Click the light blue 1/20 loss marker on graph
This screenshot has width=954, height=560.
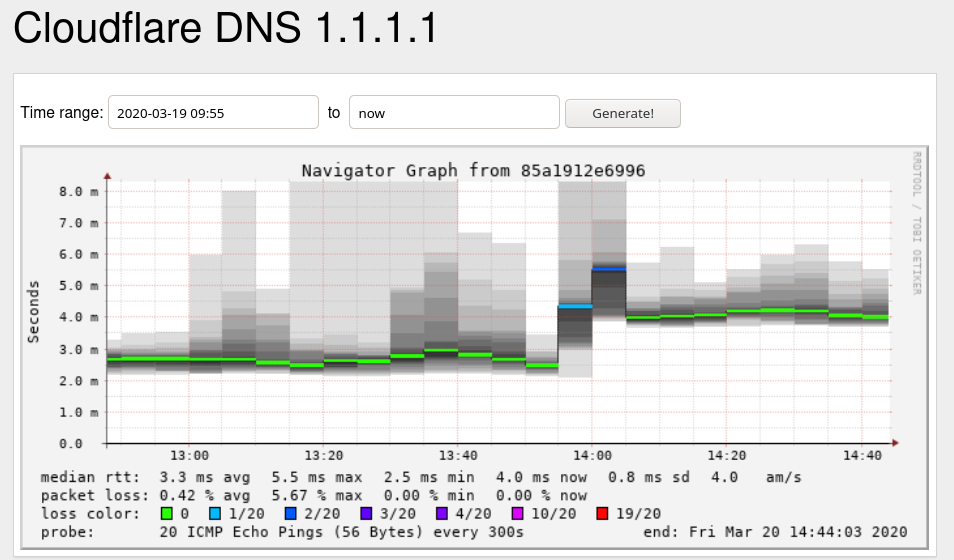pyautogui.click(x=575, y=306)
